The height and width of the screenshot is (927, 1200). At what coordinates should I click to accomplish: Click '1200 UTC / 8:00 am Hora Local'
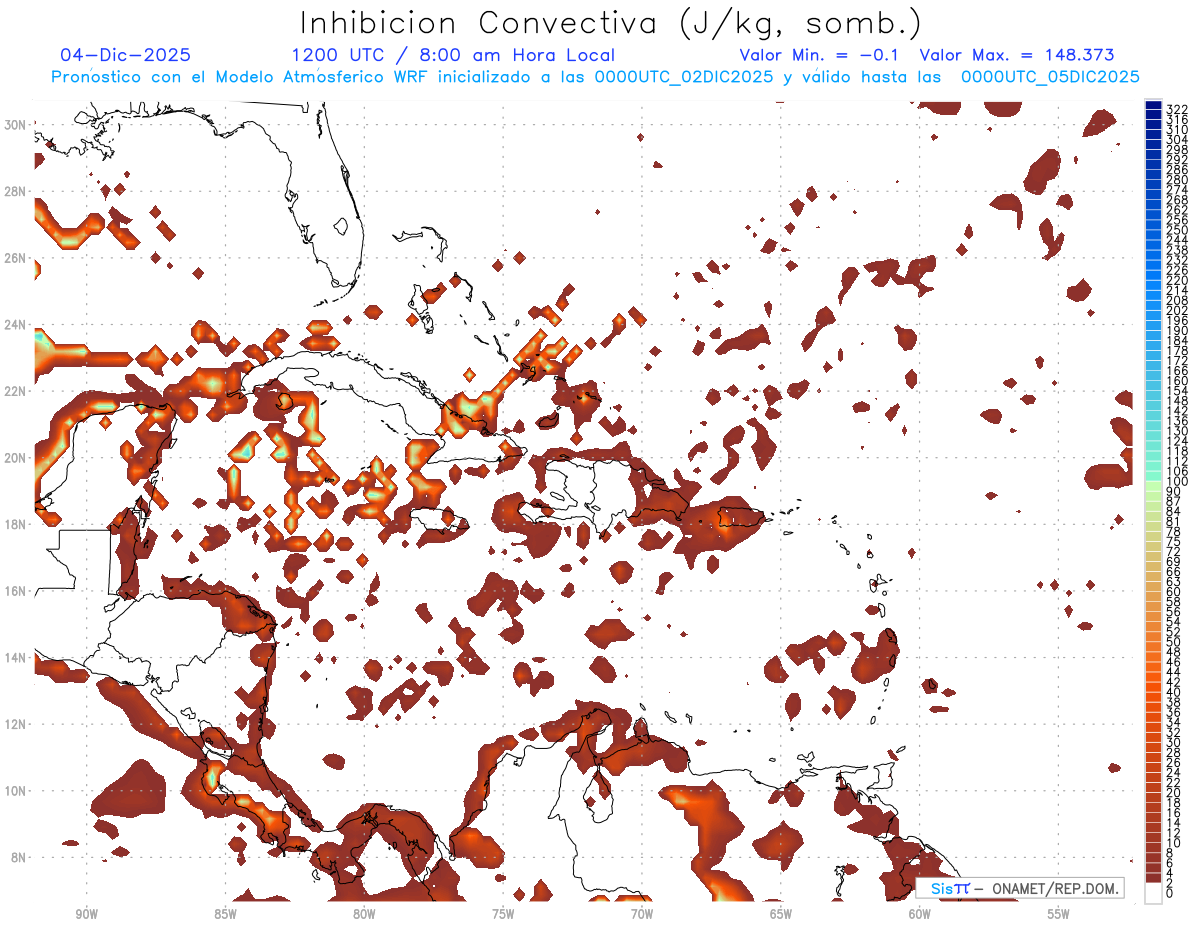point(453,55)
